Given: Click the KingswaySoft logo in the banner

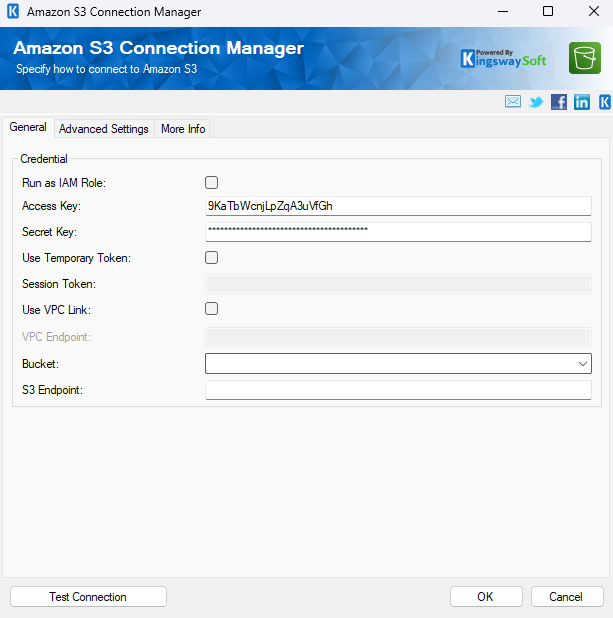Looking at the screenshot, I should click(x=503, y=59).
